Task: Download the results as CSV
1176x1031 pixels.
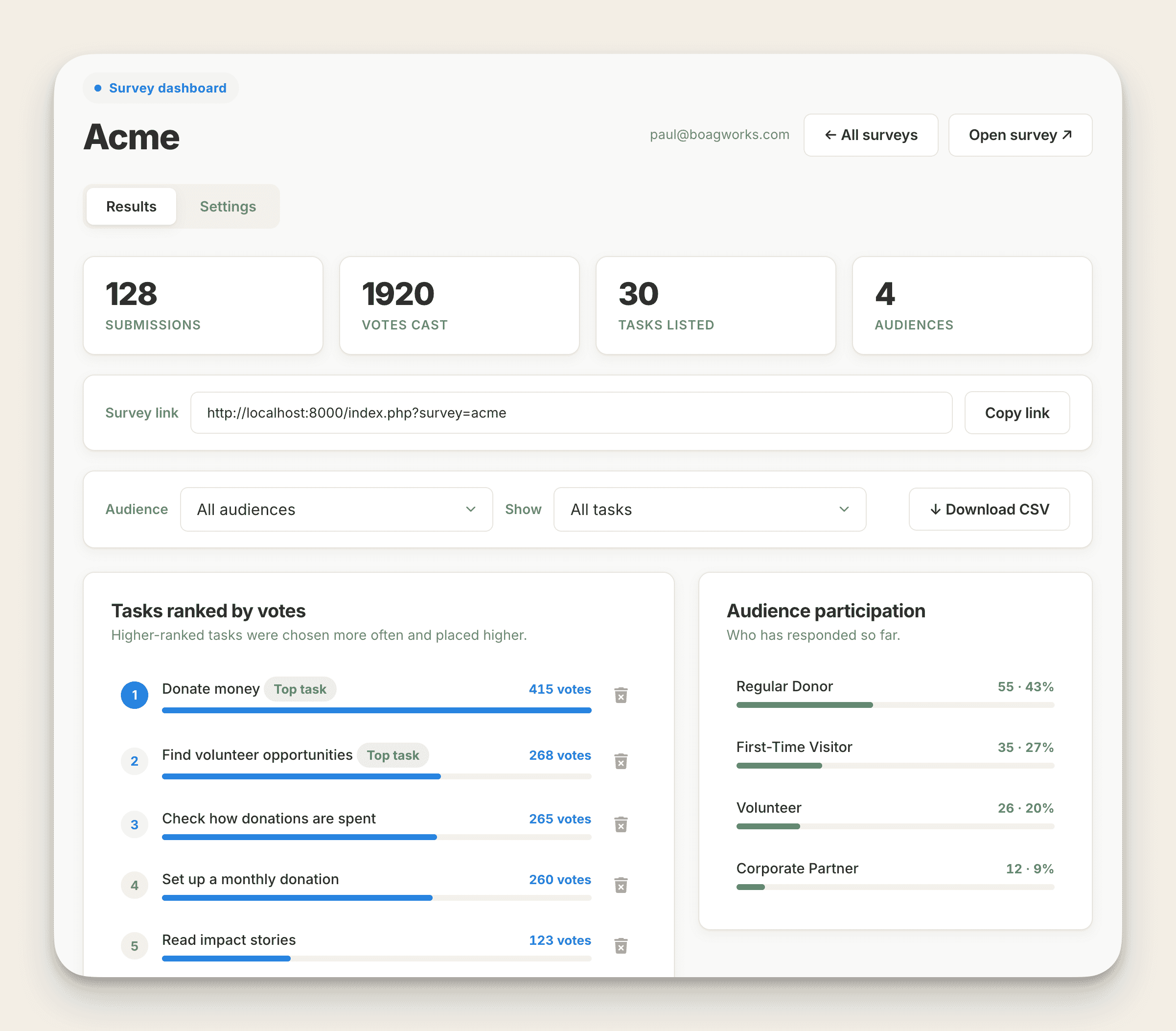Action: pyautogui.click(x=989, y=509)
